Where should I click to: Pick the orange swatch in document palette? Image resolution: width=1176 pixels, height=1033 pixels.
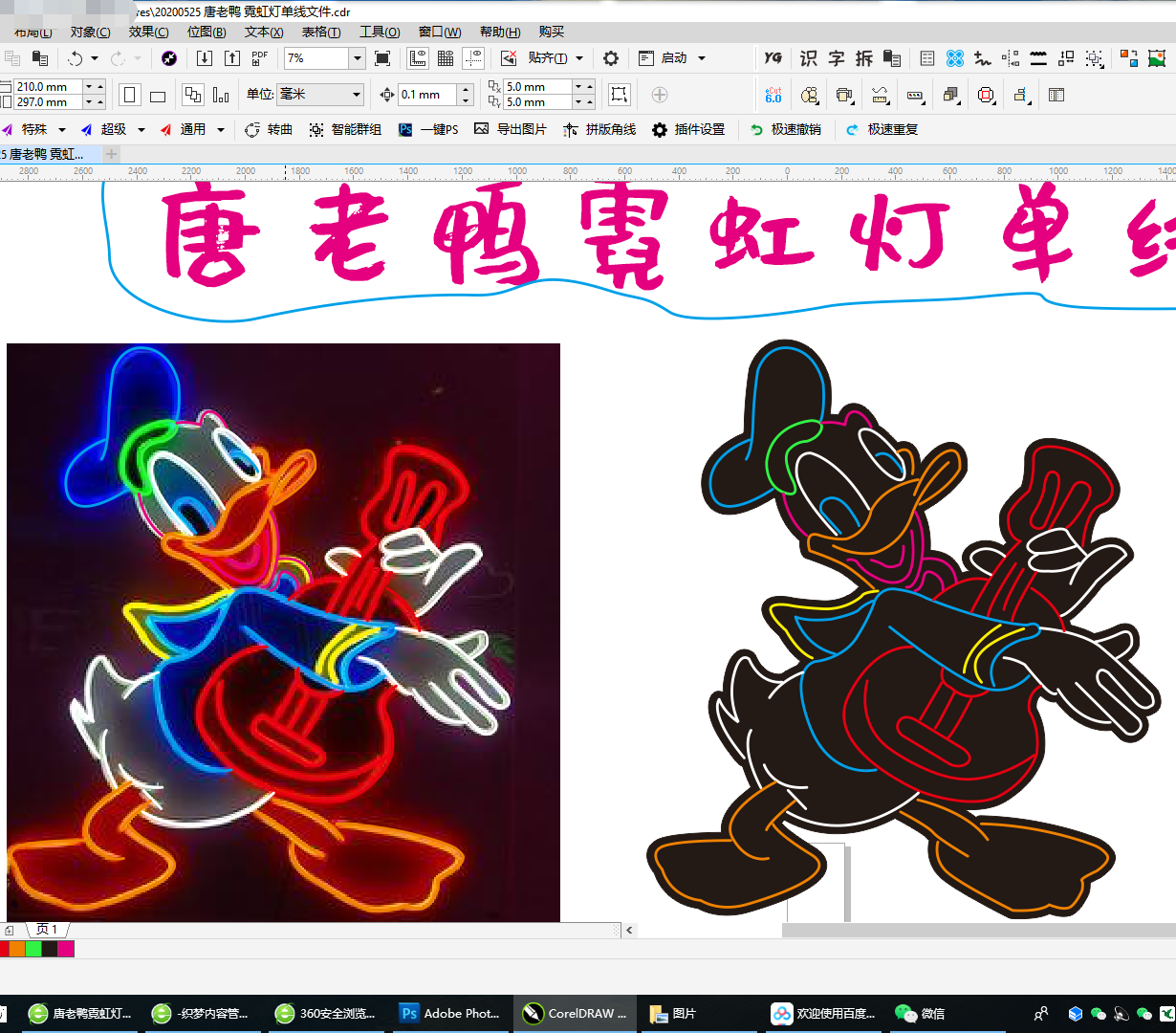[x=17, y=949]
